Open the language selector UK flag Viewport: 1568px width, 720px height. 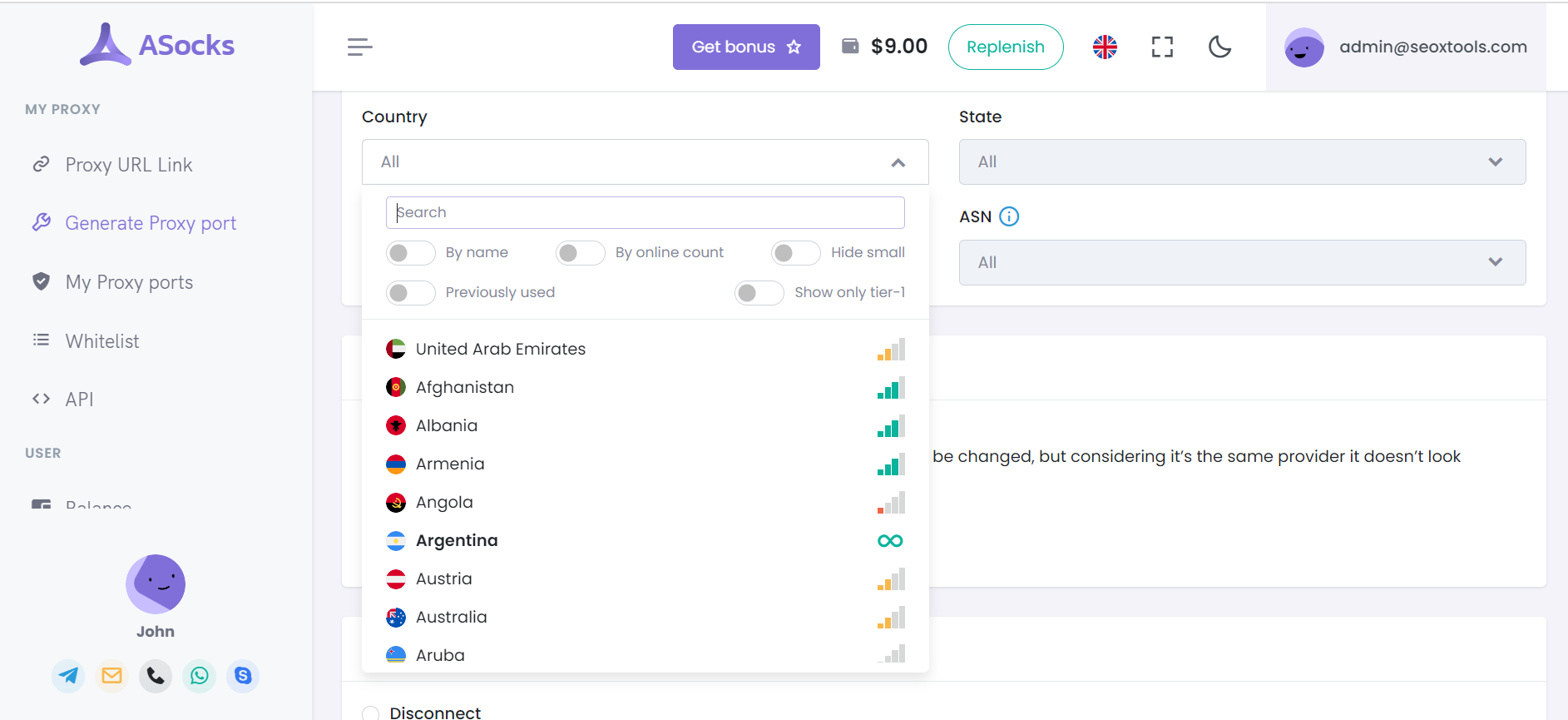(x=1105, y=47)
